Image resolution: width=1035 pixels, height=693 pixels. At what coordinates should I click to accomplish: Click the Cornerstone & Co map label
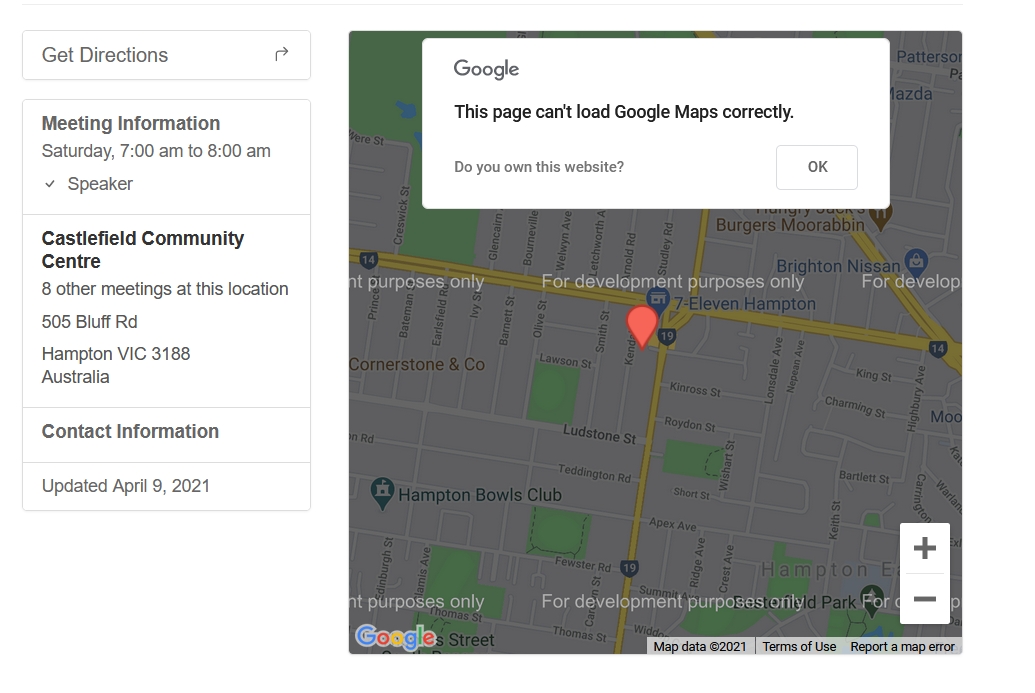click(417, 364)
